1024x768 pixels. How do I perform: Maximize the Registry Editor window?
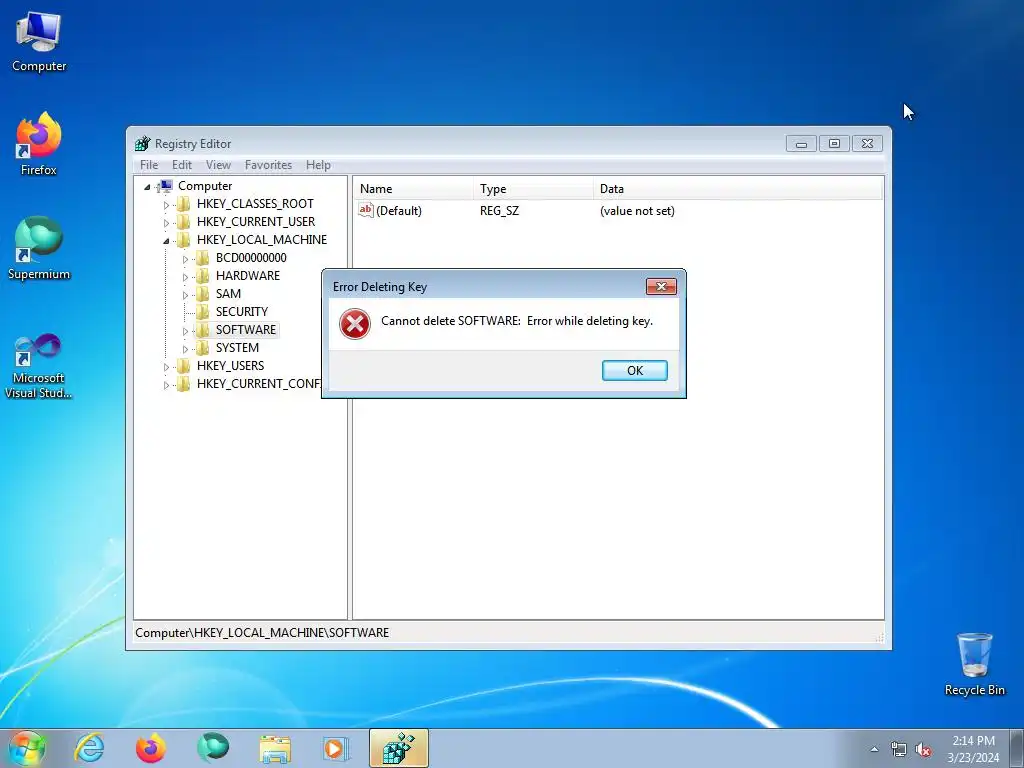(x=834, y=144)
